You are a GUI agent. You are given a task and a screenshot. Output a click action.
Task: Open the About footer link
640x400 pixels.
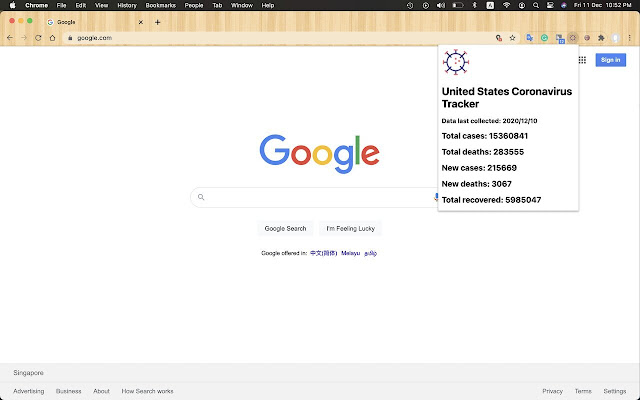click(101, 391)
